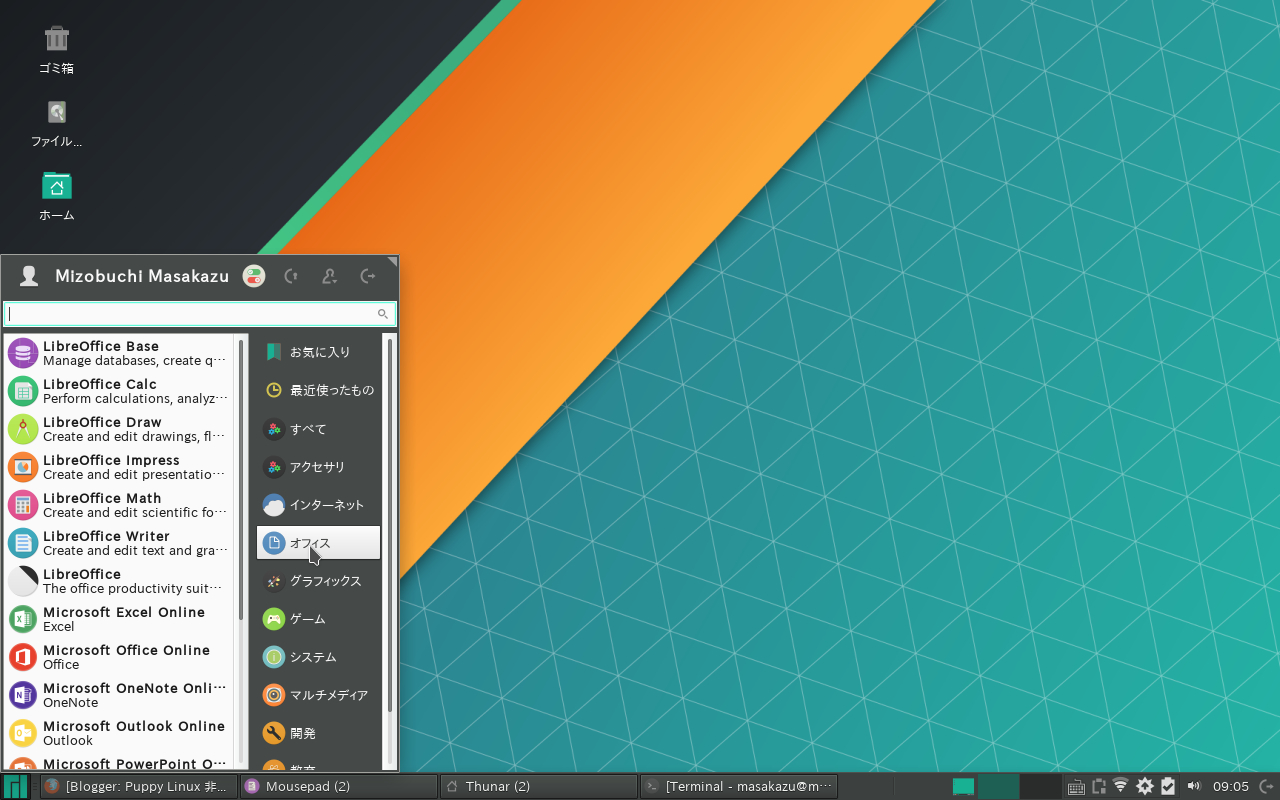The image size is (1280, 800).
Task: Launch the LibreOffice suite entry
Action: pos(119,581)
